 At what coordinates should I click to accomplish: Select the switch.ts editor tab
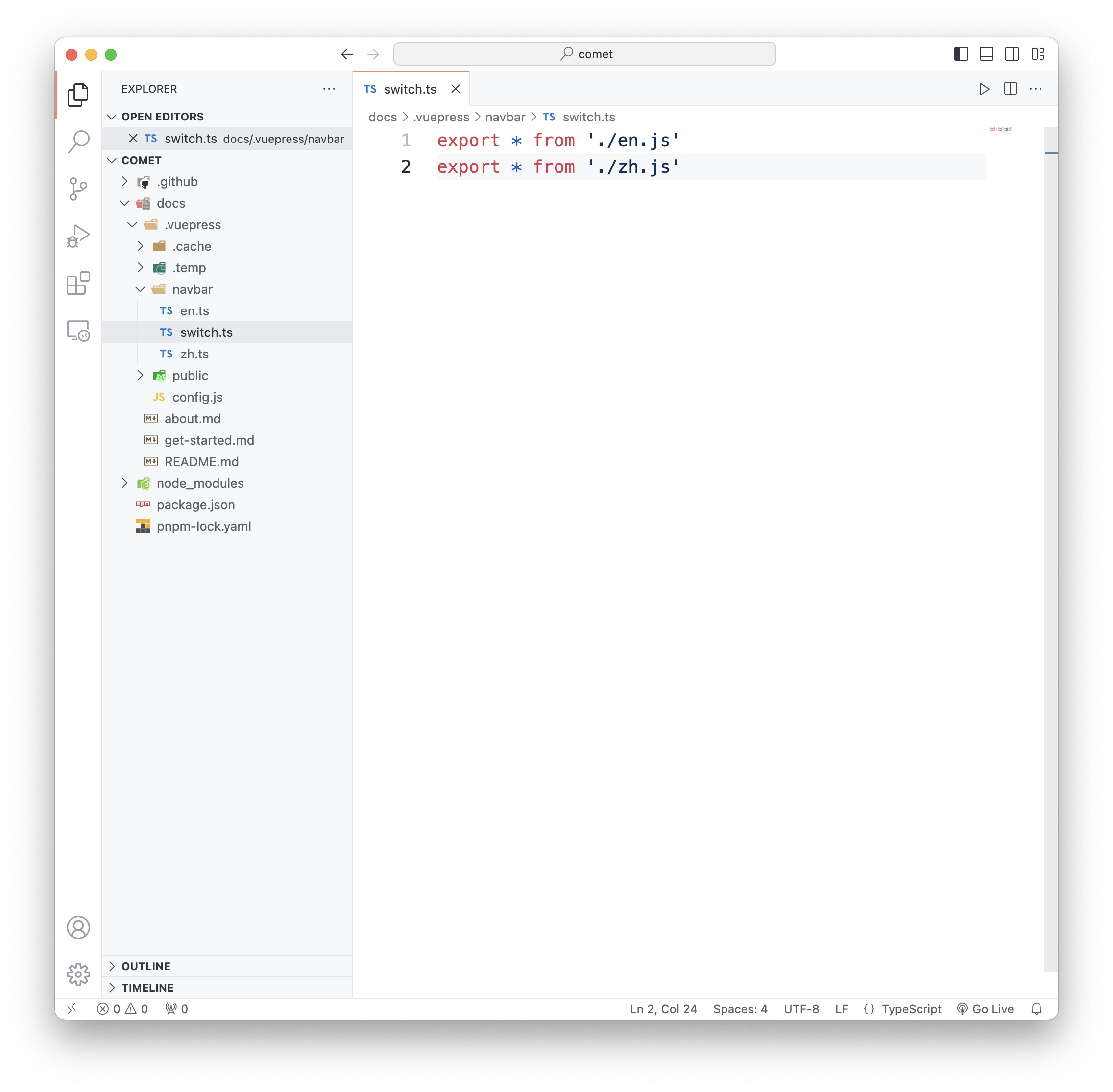click(410, 89)
